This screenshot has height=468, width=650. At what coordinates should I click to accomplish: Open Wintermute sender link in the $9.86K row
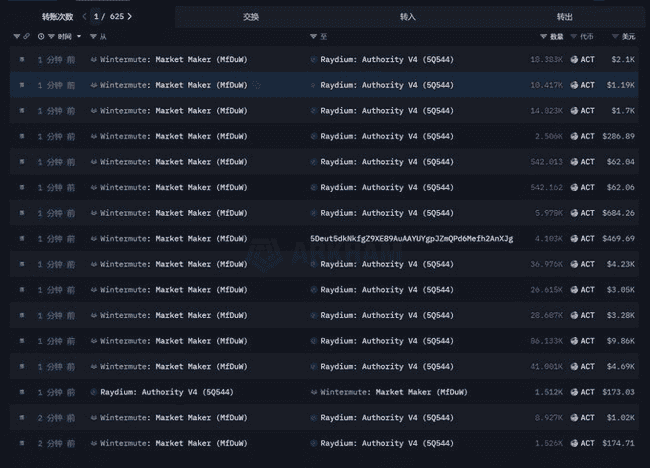click(x=173, y=341)
